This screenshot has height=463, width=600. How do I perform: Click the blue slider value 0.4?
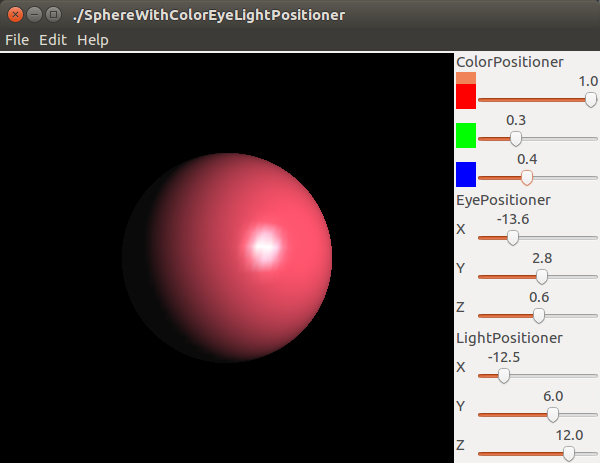click(x=527, y=159)
